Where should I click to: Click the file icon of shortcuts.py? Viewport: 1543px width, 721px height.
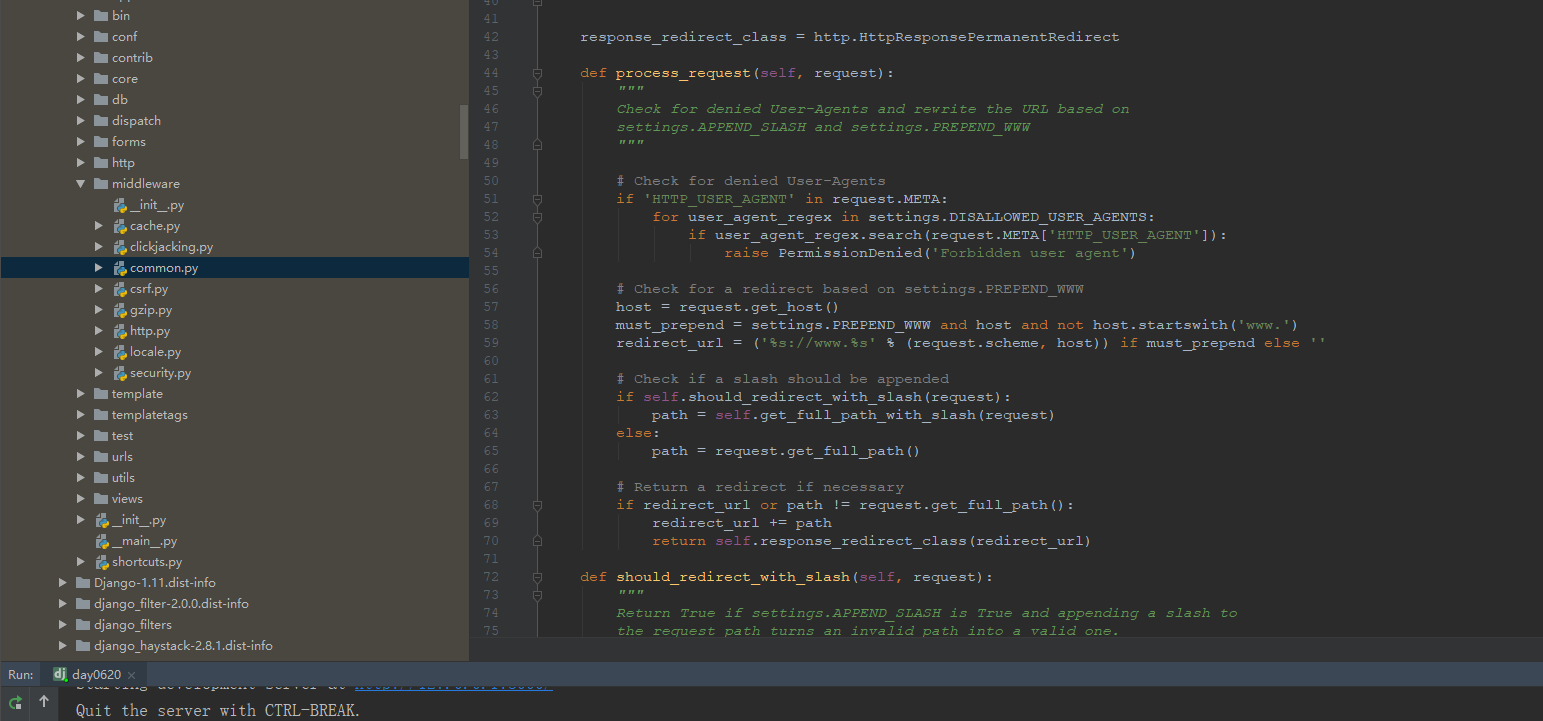click(102, 562)
